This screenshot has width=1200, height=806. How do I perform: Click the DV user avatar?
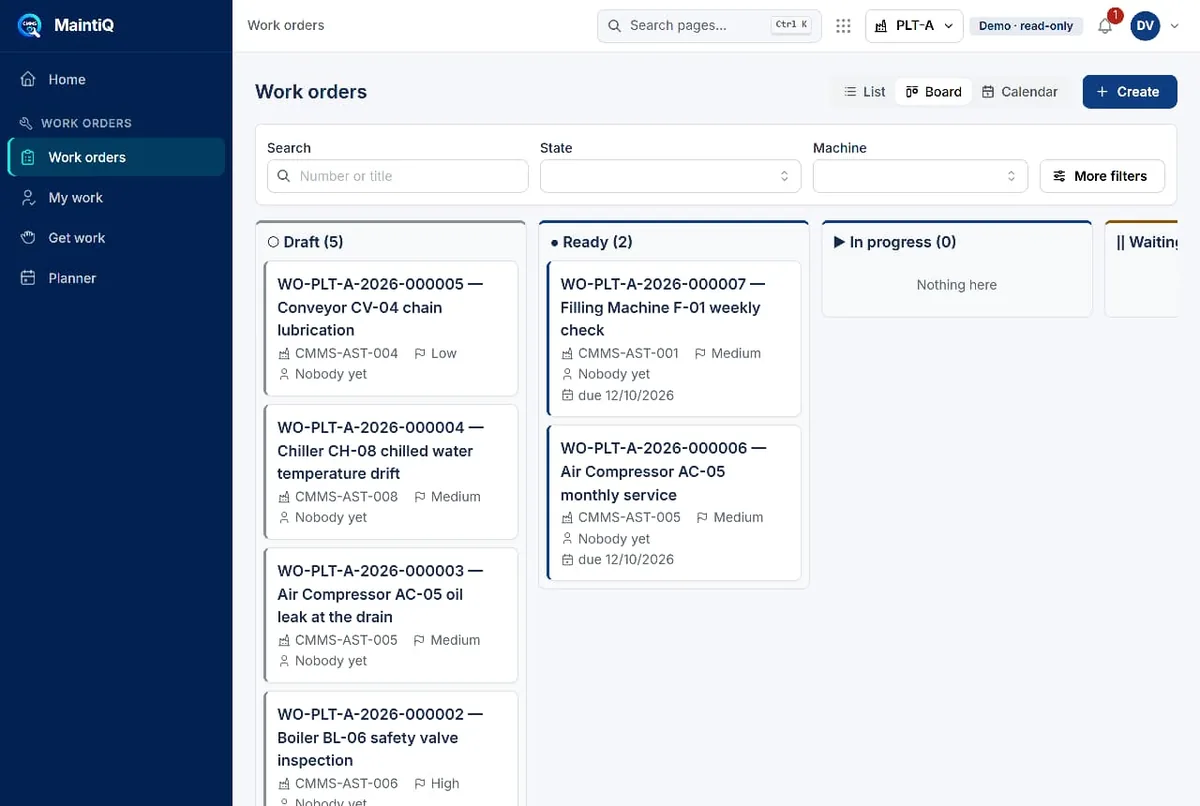click(x=1145, y=26)
